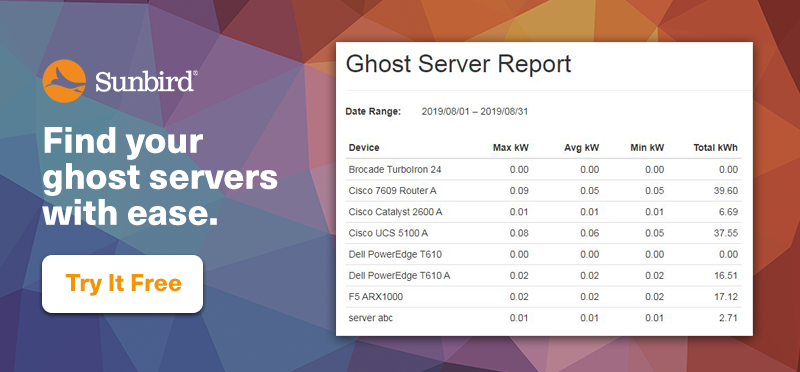This screenshot has width=800, height=372.
Task: Click the 0.08 Max kW value
Action: [x=519, y=233]
